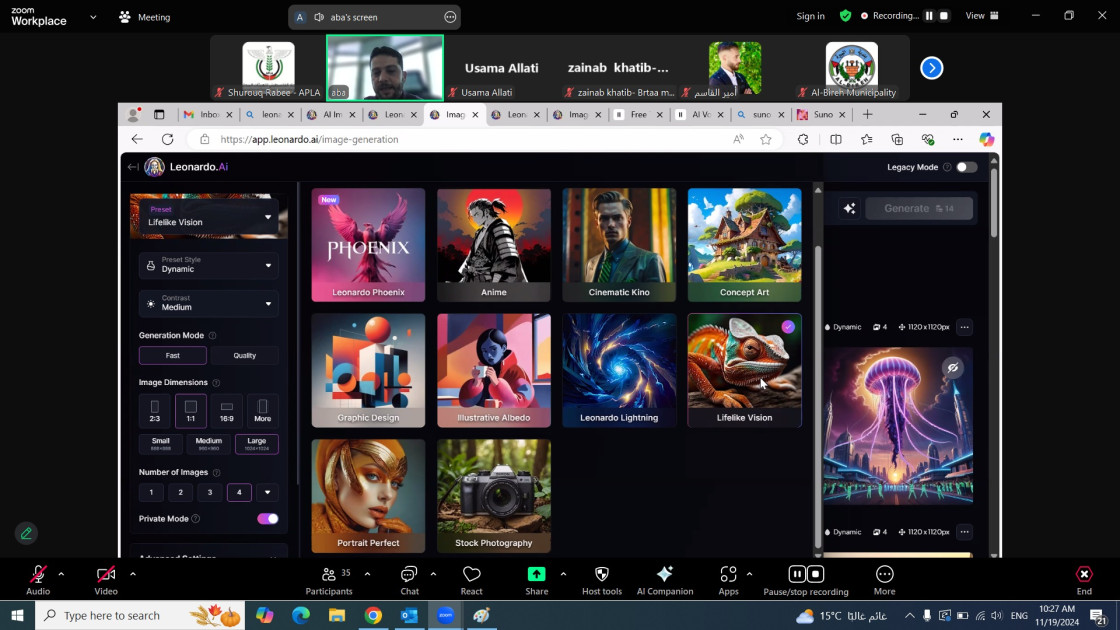Image resolution: width=1120 pixels, height=630 pixels.
Task: Open the Contrast Medium dropdown
Action: click(208, 303)
